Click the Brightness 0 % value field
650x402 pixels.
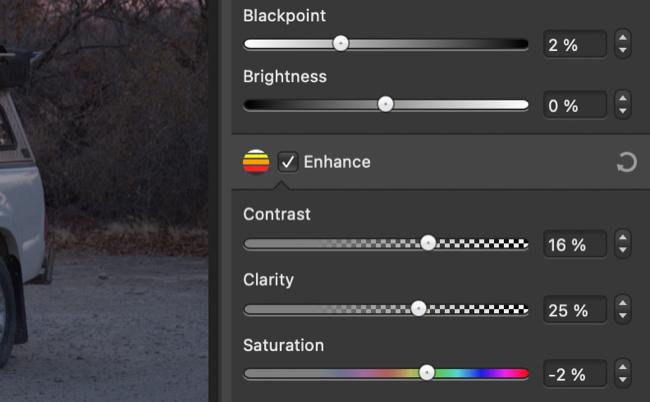coord(575,105)
